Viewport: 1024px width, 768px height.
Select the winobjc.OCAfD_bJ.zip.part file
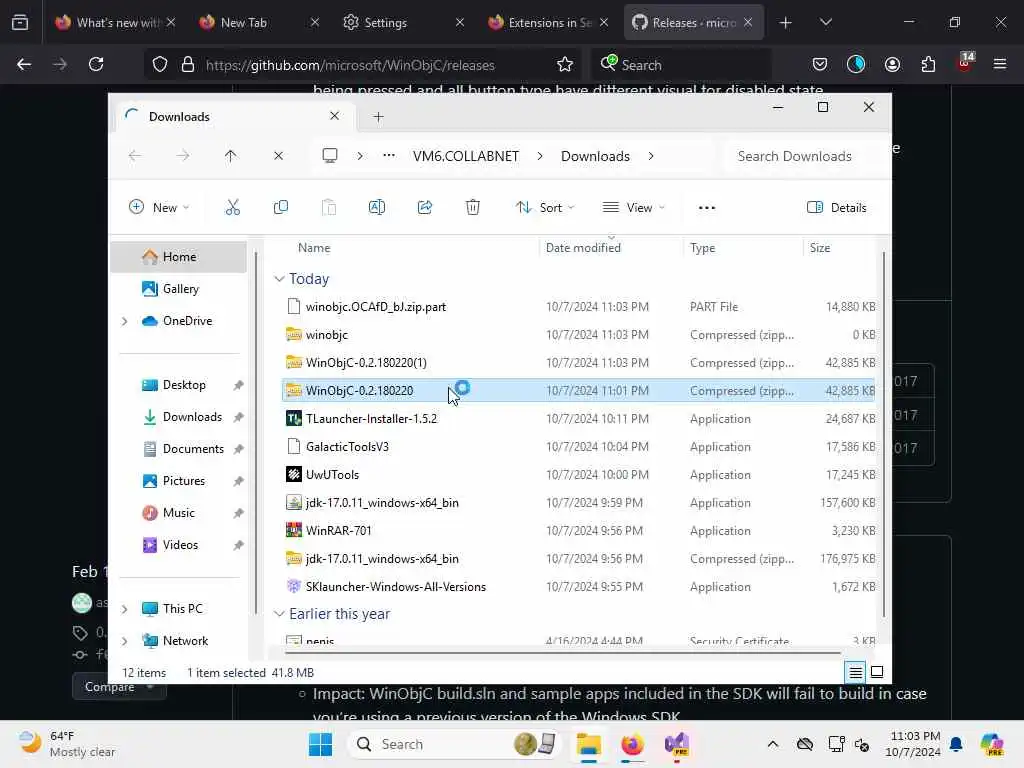coord(578,306)
